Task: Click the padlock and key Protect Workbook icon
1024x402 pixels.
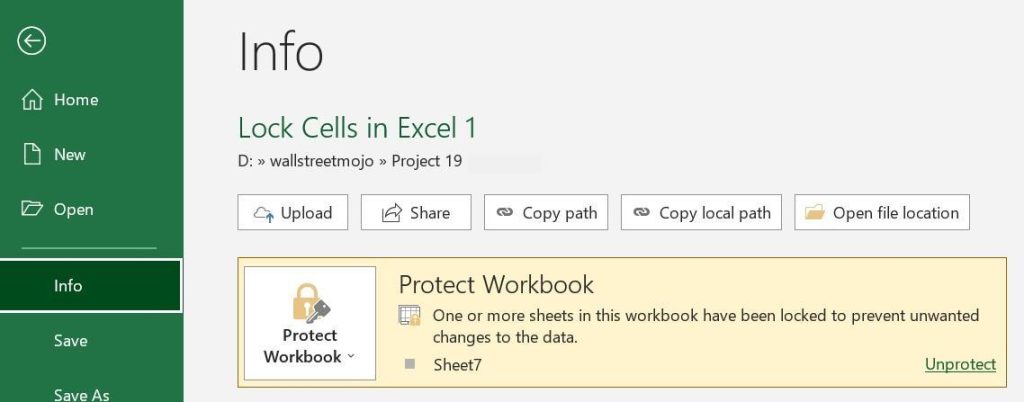Action: 311,302
